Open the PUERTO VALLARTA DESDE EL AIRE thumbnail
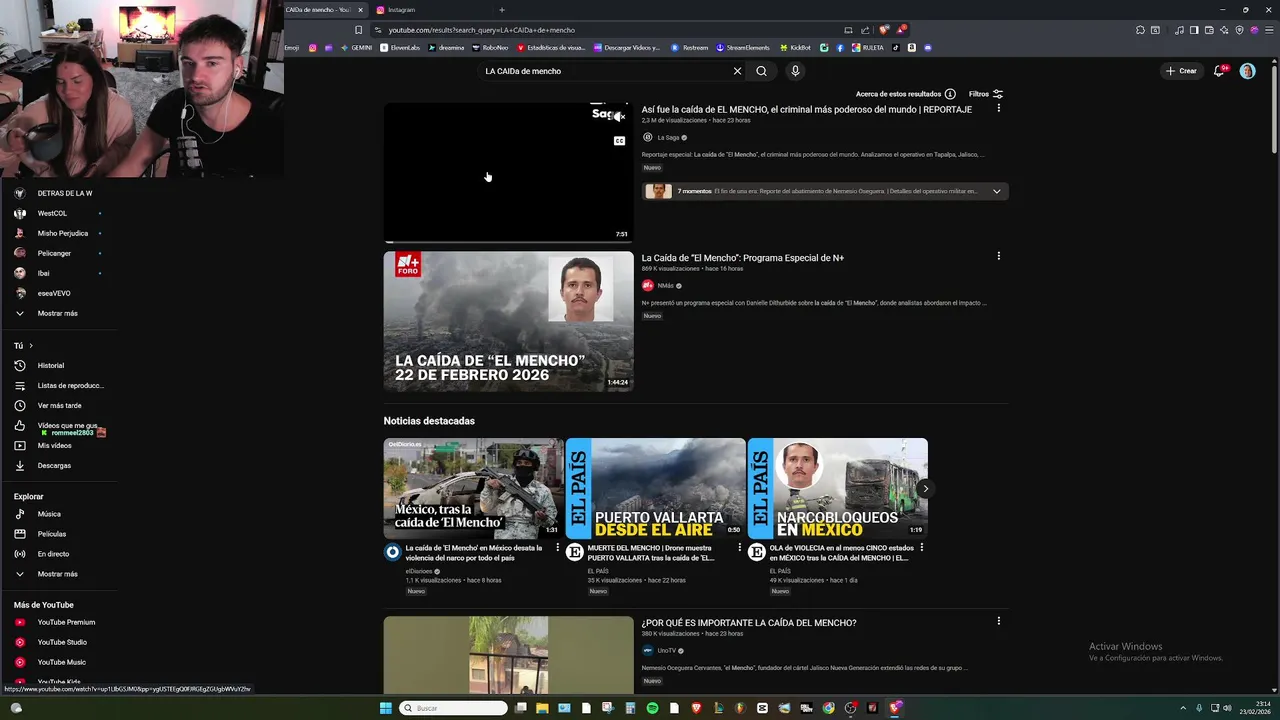This screenshot has height=720, width=1280. [655, 489]
